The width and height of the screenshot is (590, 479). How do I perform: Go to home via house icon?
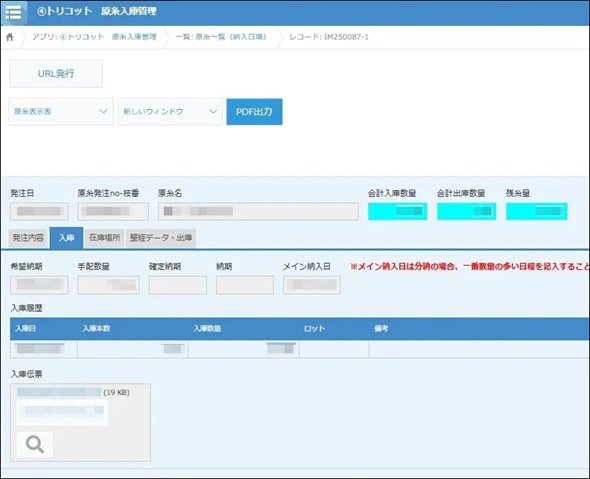click(x=10, y=37)
